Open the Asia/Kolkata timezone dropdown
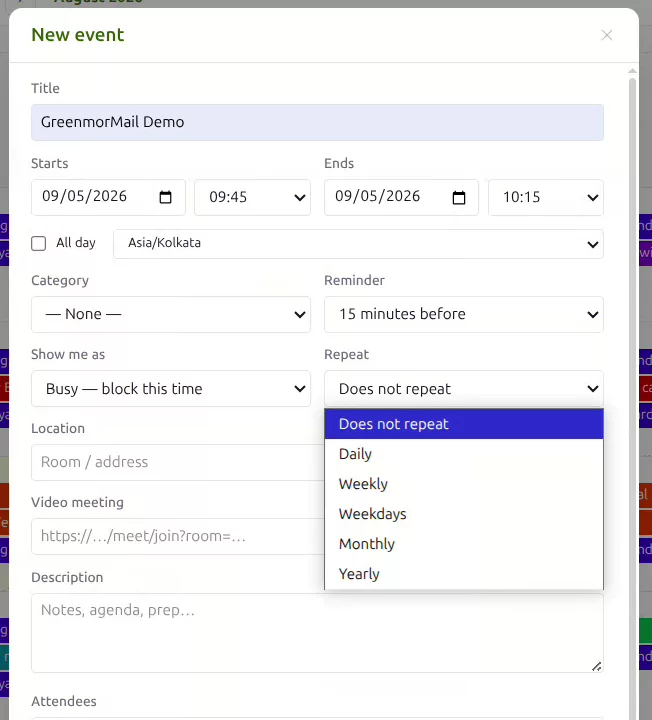The width and height of the screenshot is (652, 720). (x=358, y=244)
